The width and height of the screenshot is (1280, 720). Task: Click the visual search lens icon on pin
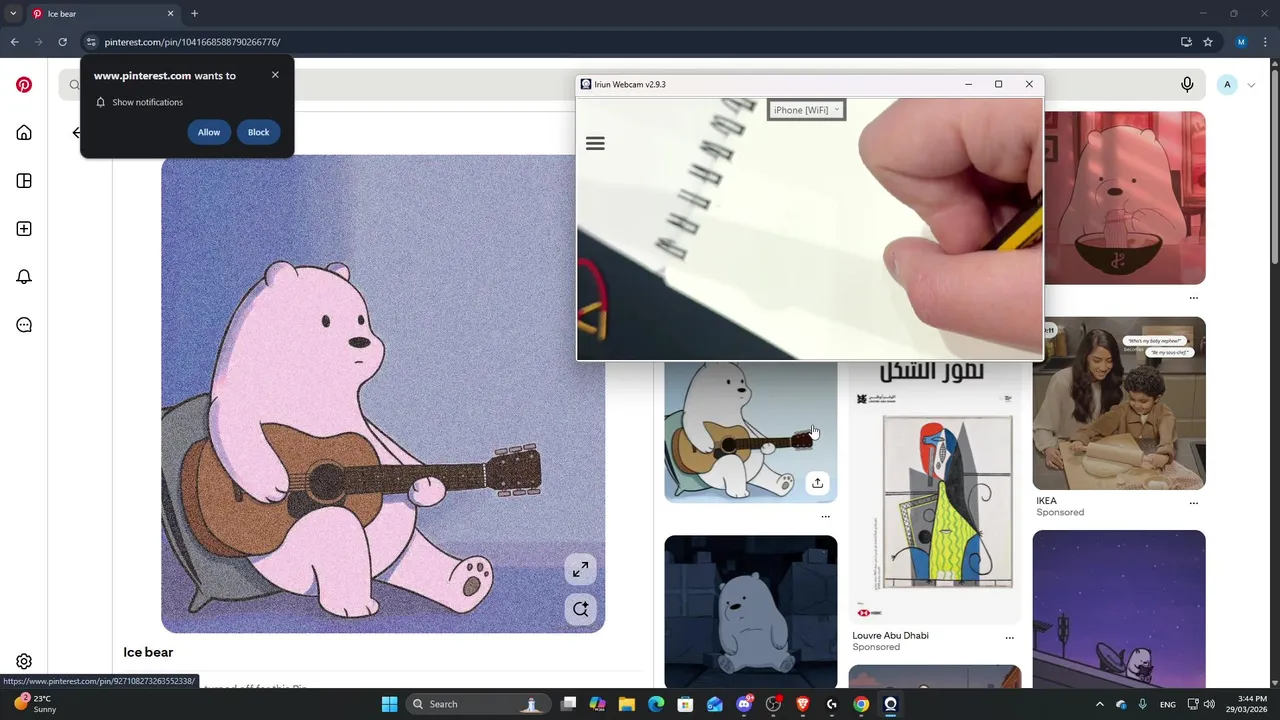click(x=580, y=609)
